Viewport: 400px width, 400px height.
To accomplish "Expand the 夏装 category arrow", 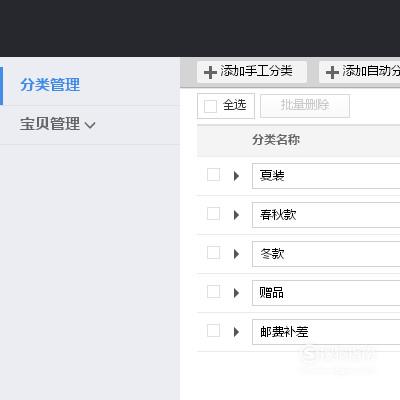I will pos(236,176).
